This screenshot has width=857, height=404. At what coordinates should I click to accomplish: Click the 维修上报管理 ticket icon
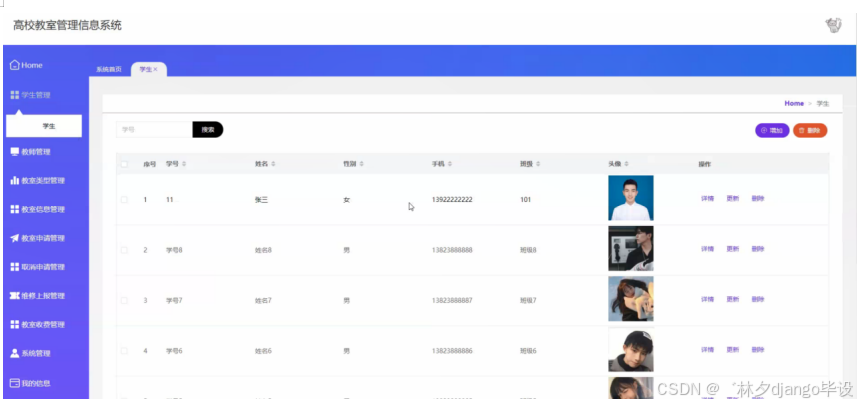[15, 296]
